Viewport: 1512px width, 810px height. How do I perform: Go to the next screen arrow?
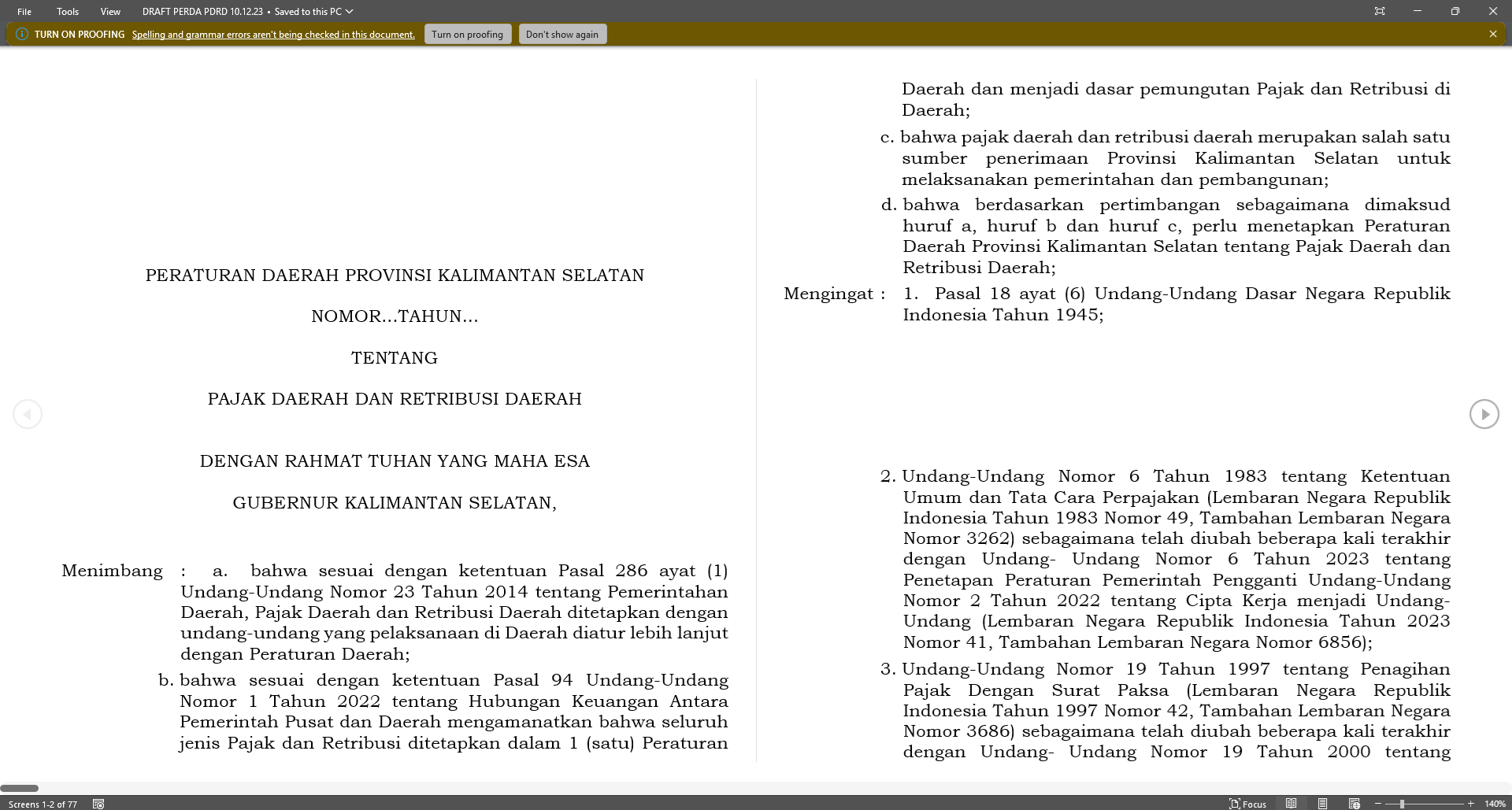(1484, 414)
